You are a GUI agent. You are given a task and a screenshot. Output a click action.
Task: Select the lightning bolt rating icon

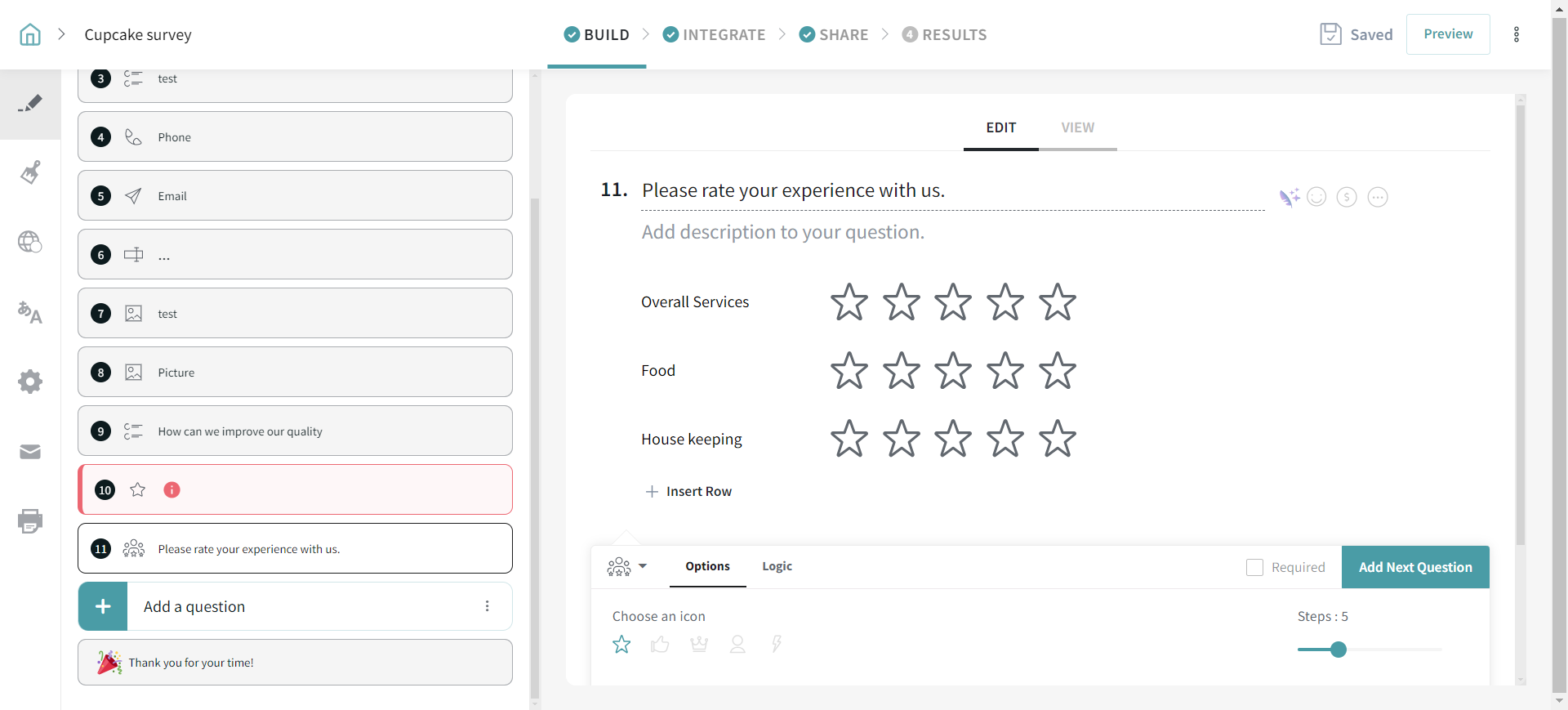pos(777,645)
